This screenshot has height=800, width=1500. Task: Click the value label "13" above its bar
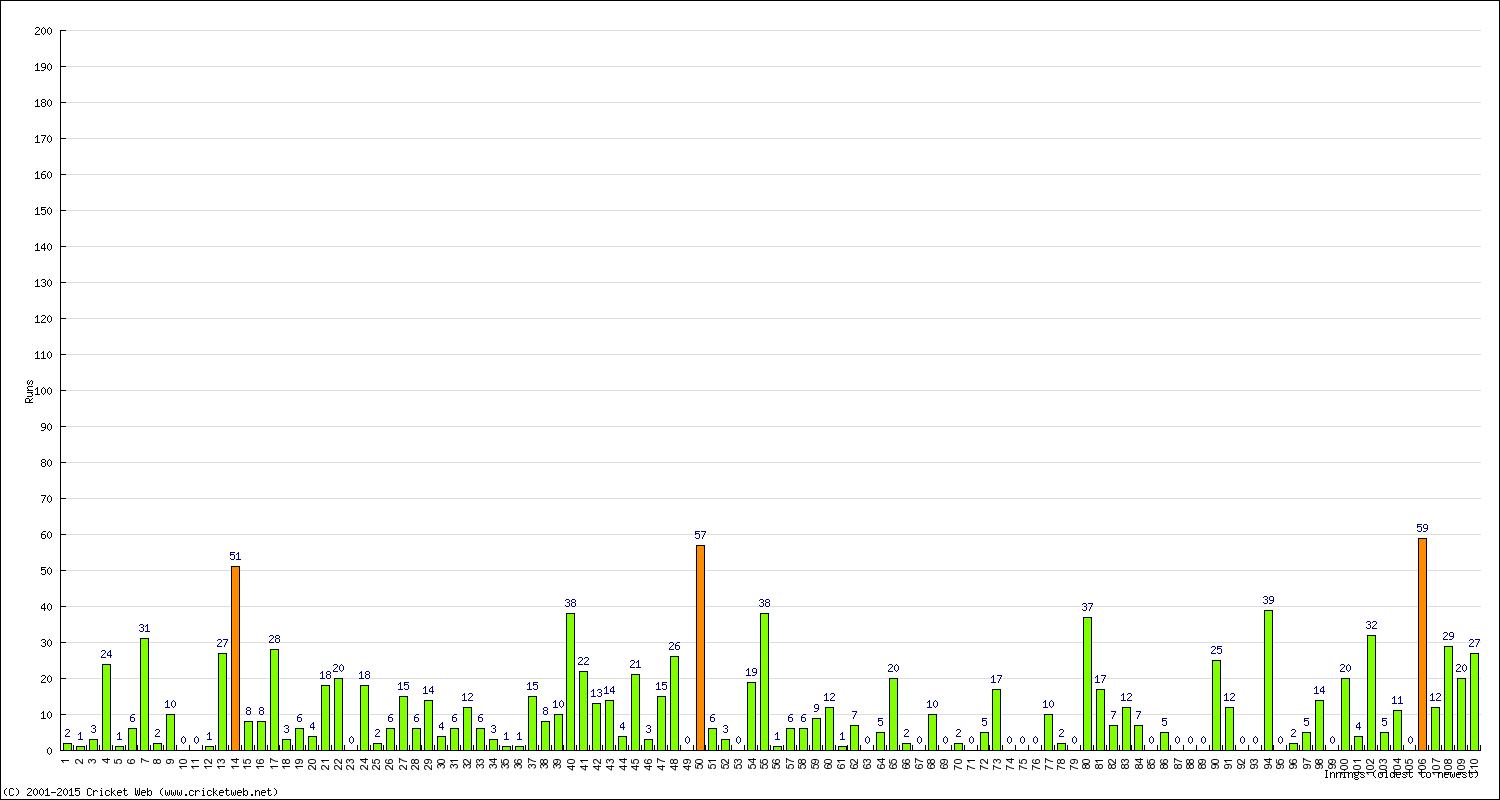click(597, 693)
